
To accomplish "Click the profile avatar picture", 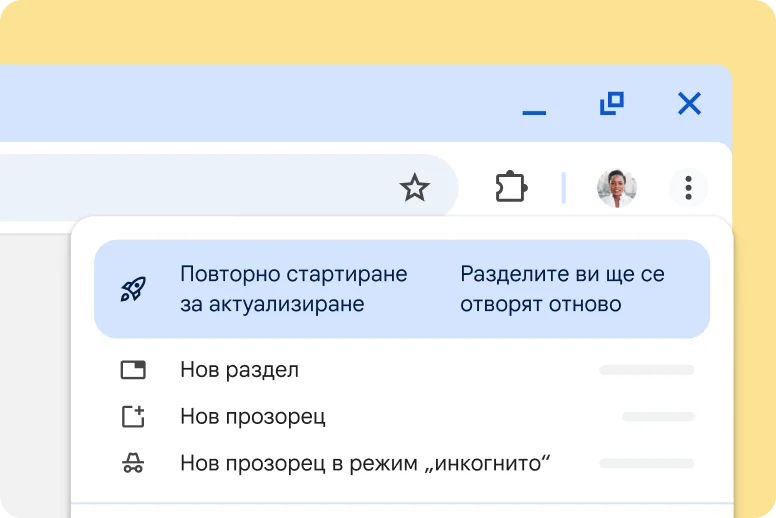I will pos(616,187).
